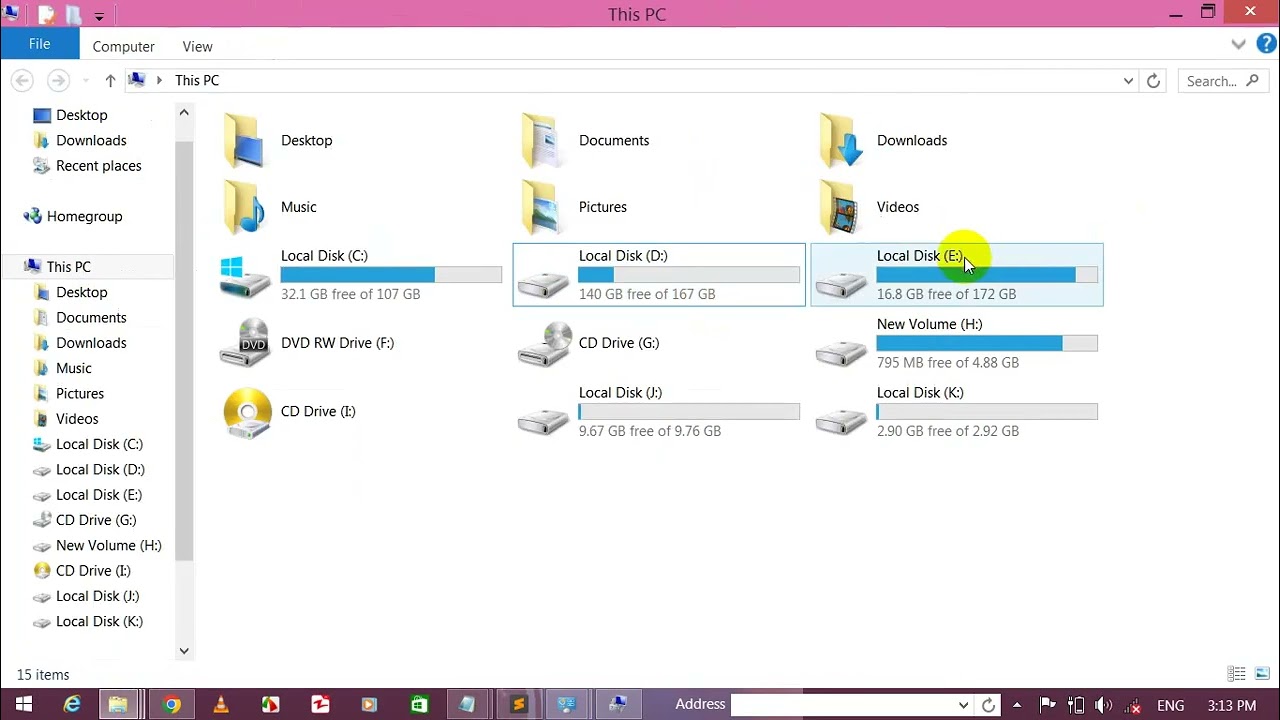1280x720 pixels.
Task: Refresh the taskbar Address toolbar
Action: tap(988, 705)
